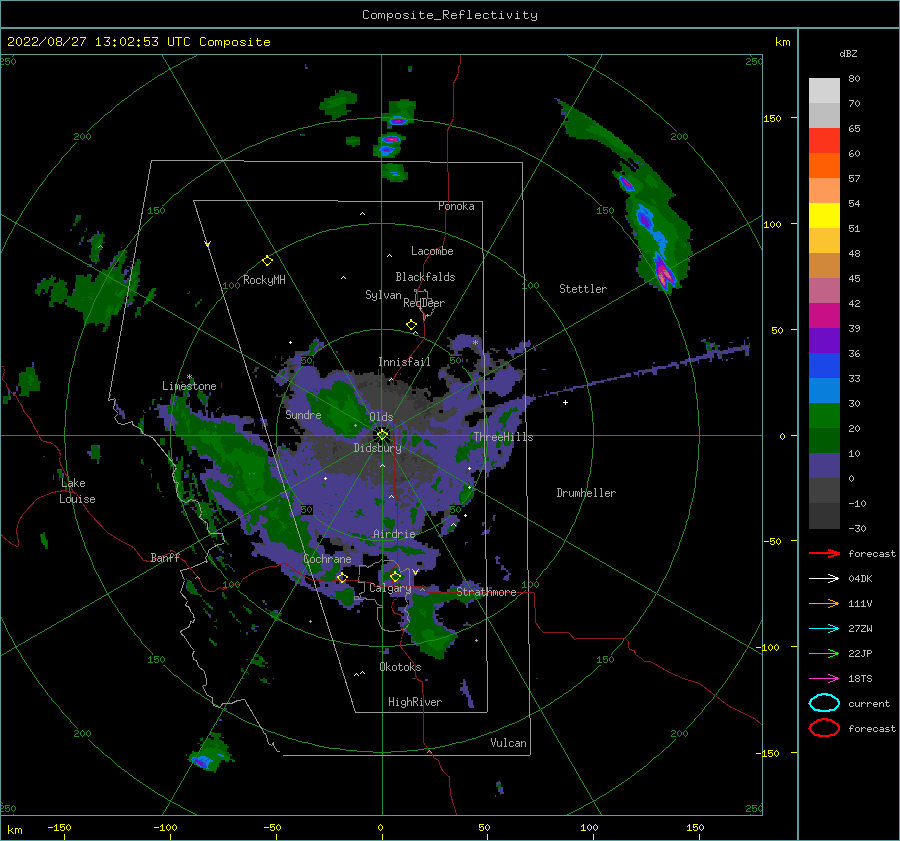This screenshot has height=841, width=900.
Task: Click the Didsbury label
Action: (x=378, y=448)
